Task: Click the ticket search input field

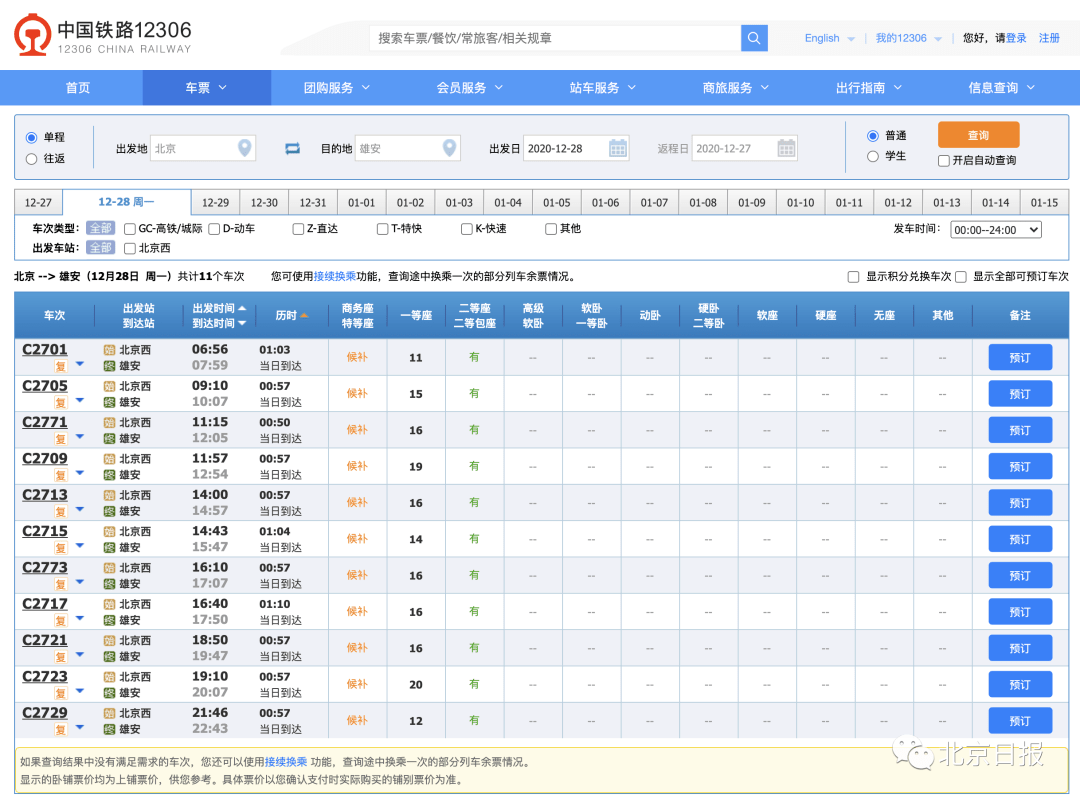Action: click(550, 37)
